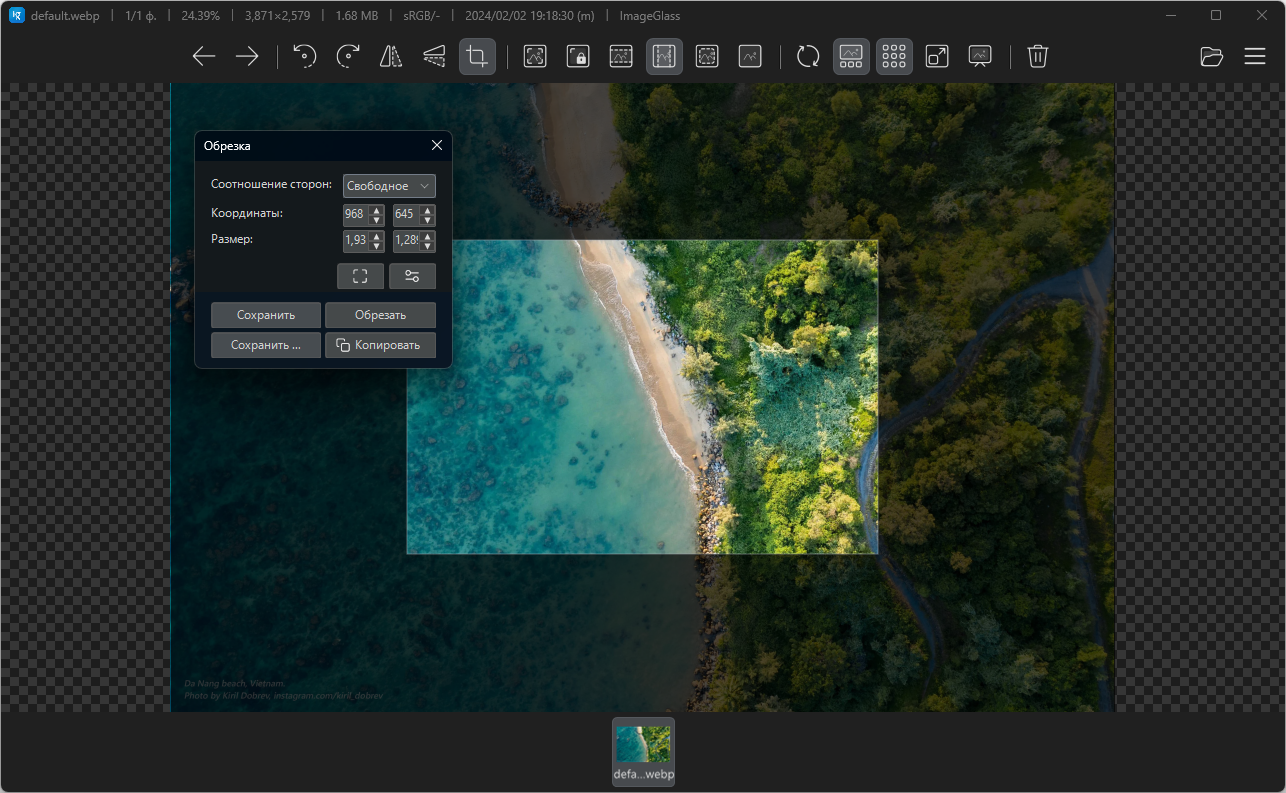Decrease the Y coordinate value 645
1286x793 pixels.
(x=428, y=220)
